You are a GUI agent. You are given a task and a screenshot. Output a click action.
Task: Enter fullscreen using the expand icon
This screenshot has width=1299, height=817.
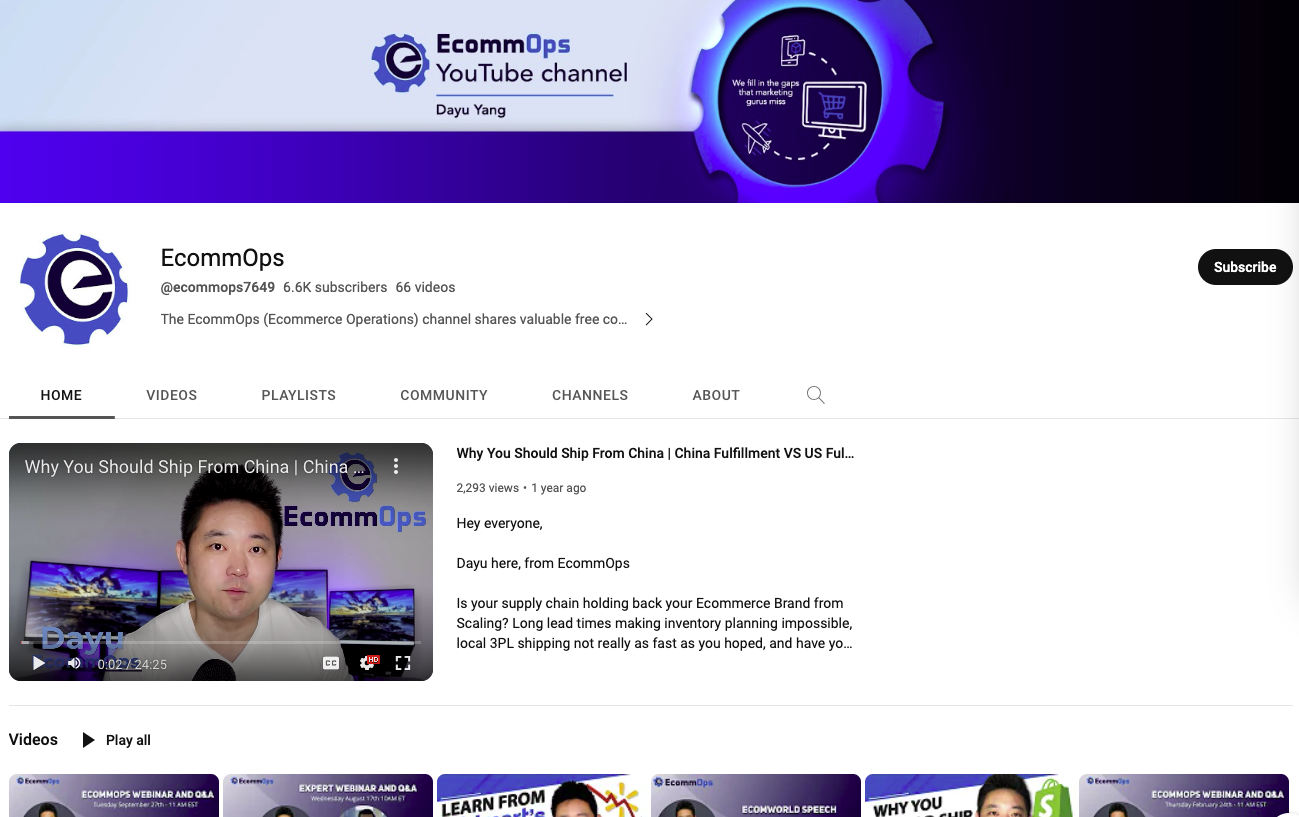[x=402, y=662]
